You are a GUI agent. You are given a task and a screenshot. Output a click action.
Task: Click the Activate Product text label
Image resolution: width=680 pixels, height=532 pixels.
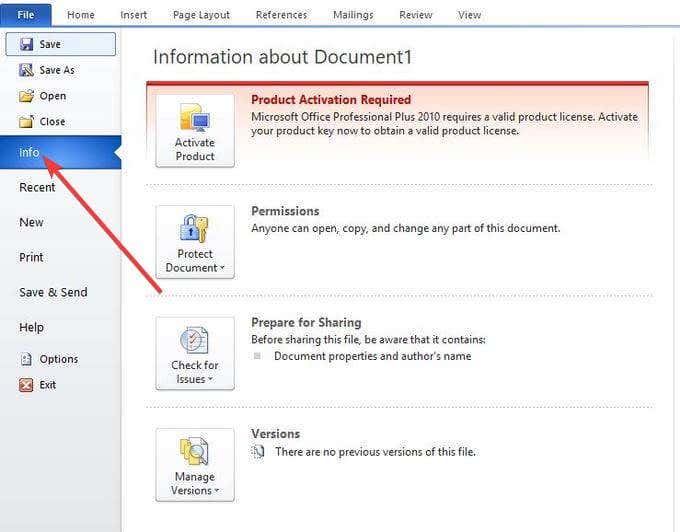[195, 149]
